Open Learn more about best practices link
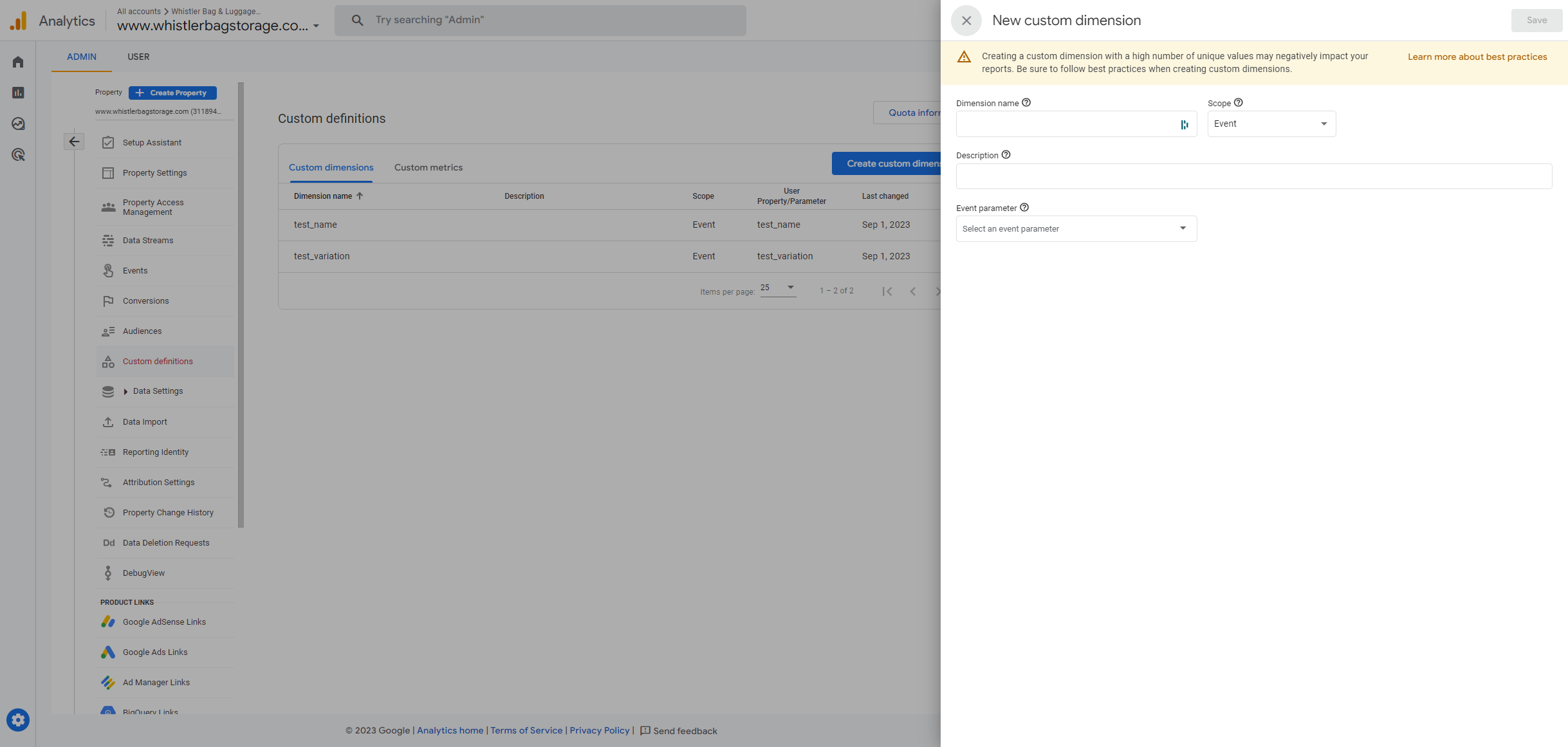The height and width of the screenshot is (747, 1568). coord(1477,57)
